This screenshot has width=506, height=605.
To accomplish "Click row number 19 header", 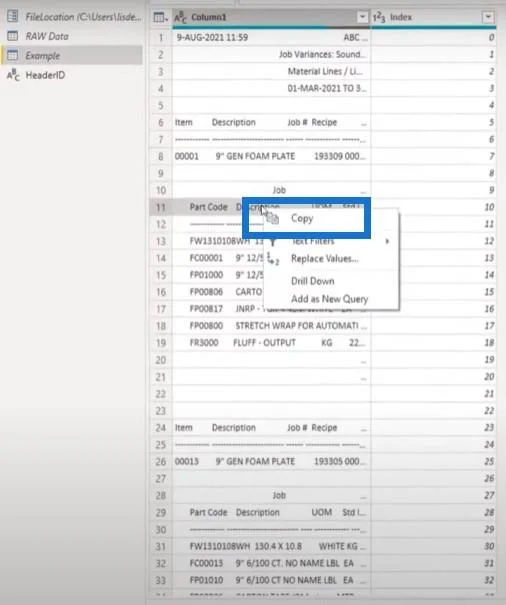I will [161, 343].
